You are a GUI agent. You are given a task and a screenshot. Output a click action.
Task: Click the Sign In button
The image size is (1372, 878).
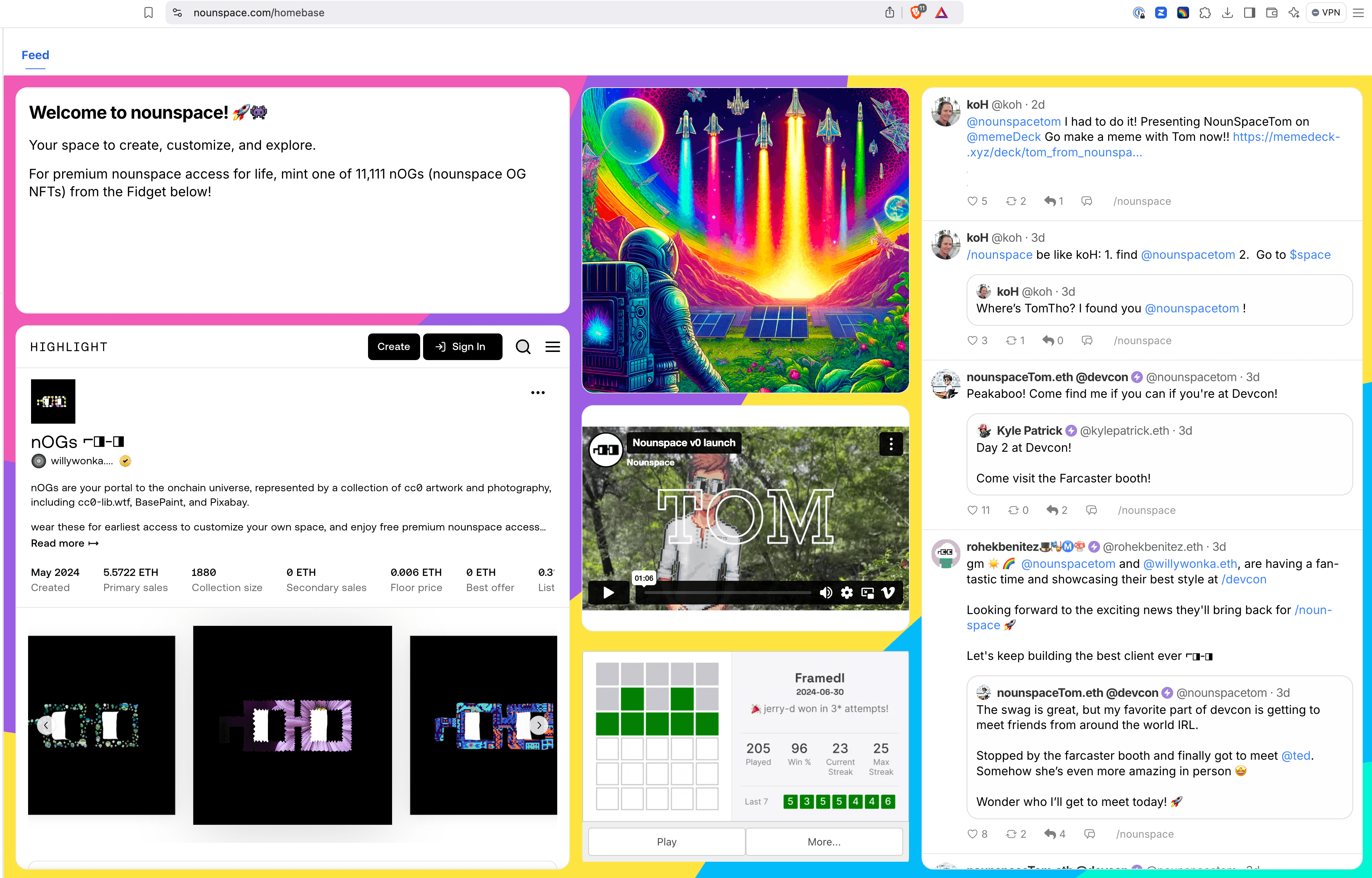point(462,347)
